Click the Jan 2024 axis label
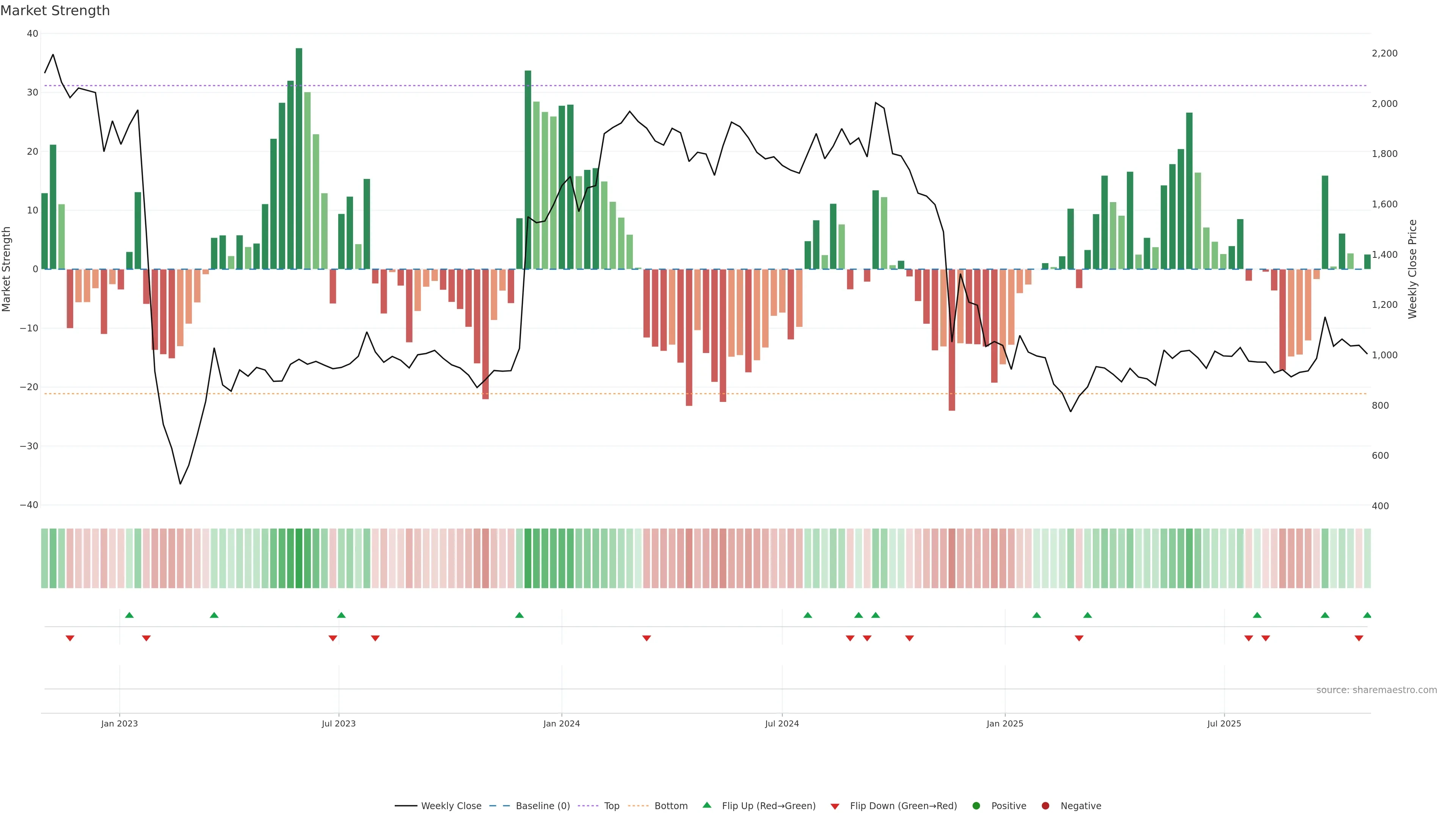This screenshot has height=819, width=1456. point(561,723)
